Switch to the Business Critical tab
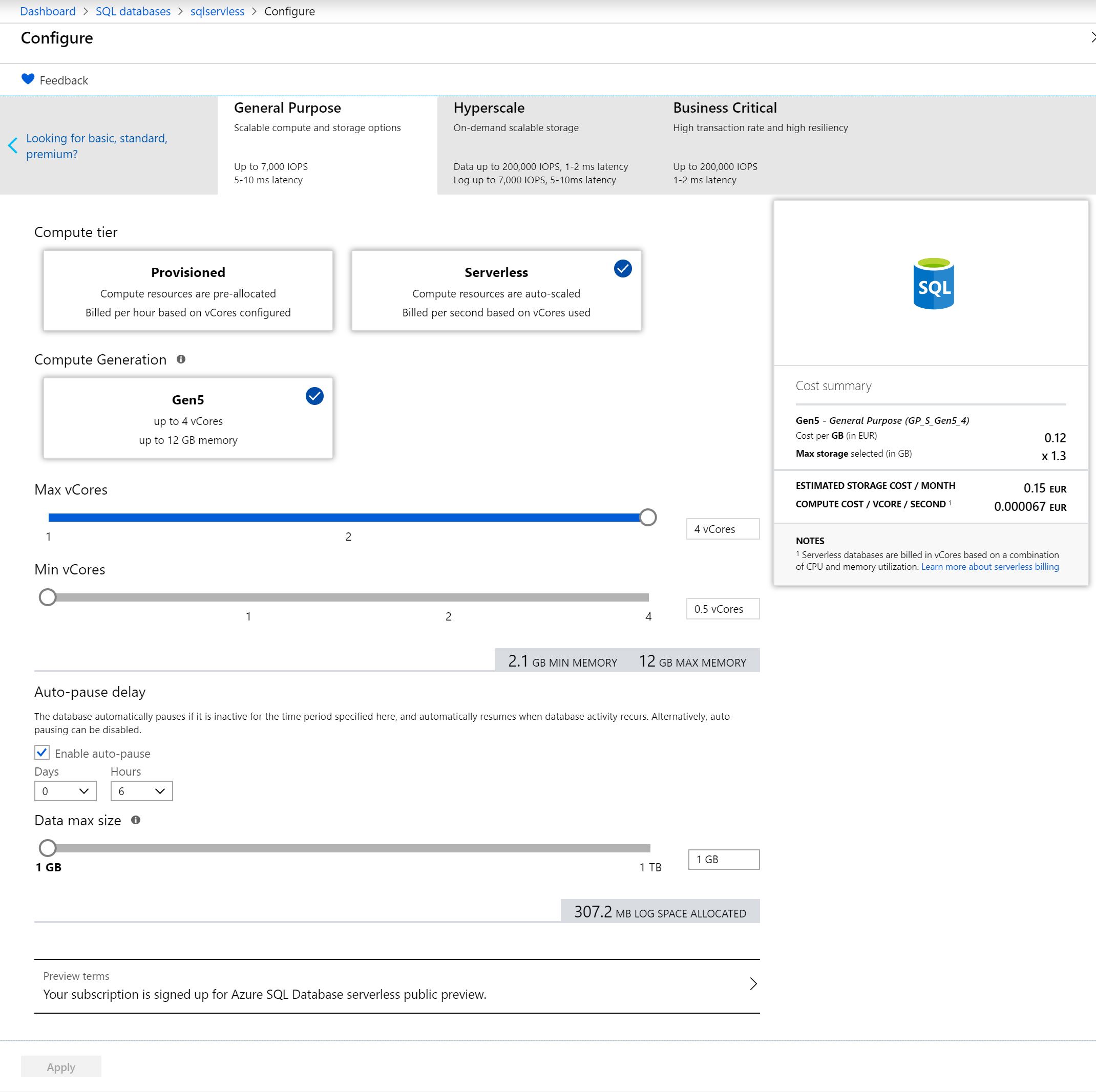The height and width of the screenshot is (1092, 1096). click(766, 145)
